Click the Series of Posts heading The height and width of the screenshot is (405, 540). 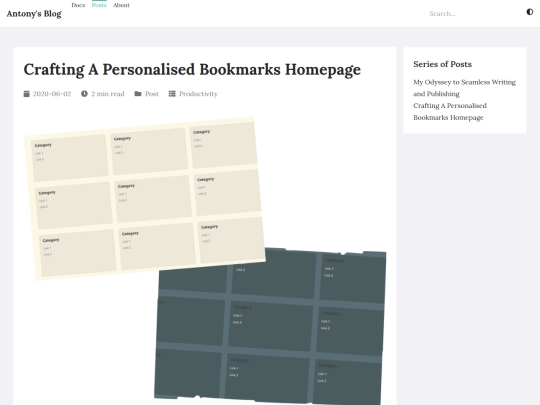pyautogui.click(x=443, y=64)
